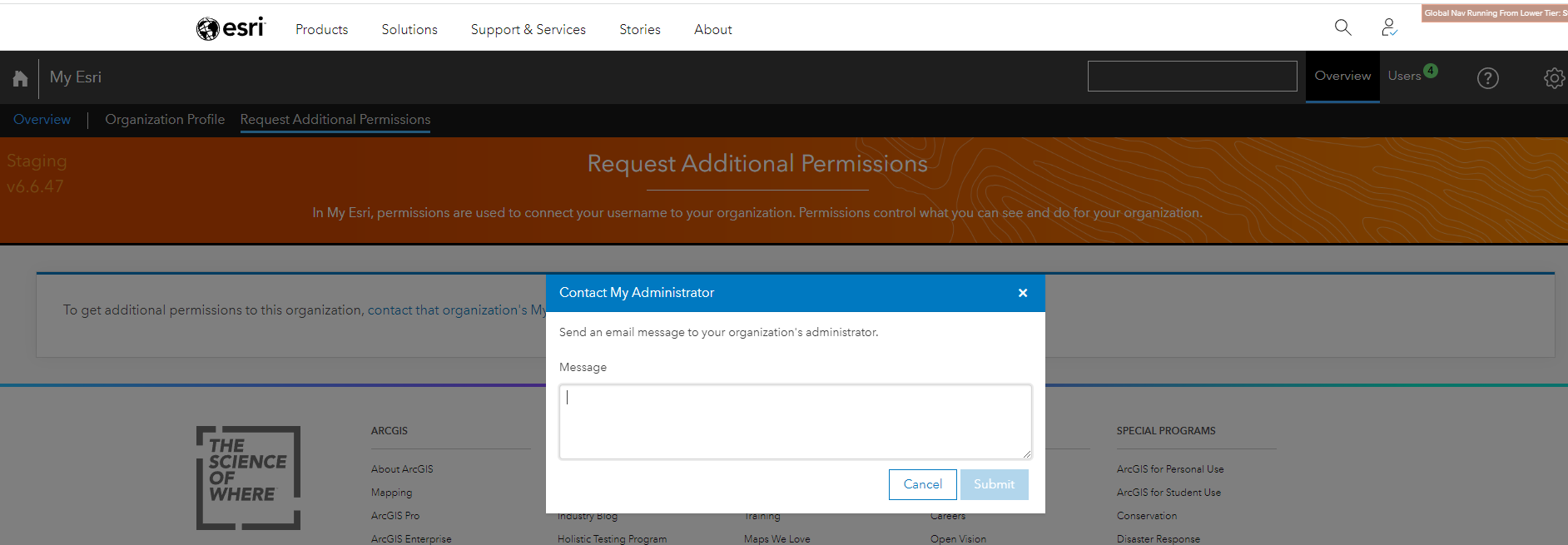Open Holistic Testing Program footer link
The height and width of the screenshot is (545, 1568).
[612, 539]
